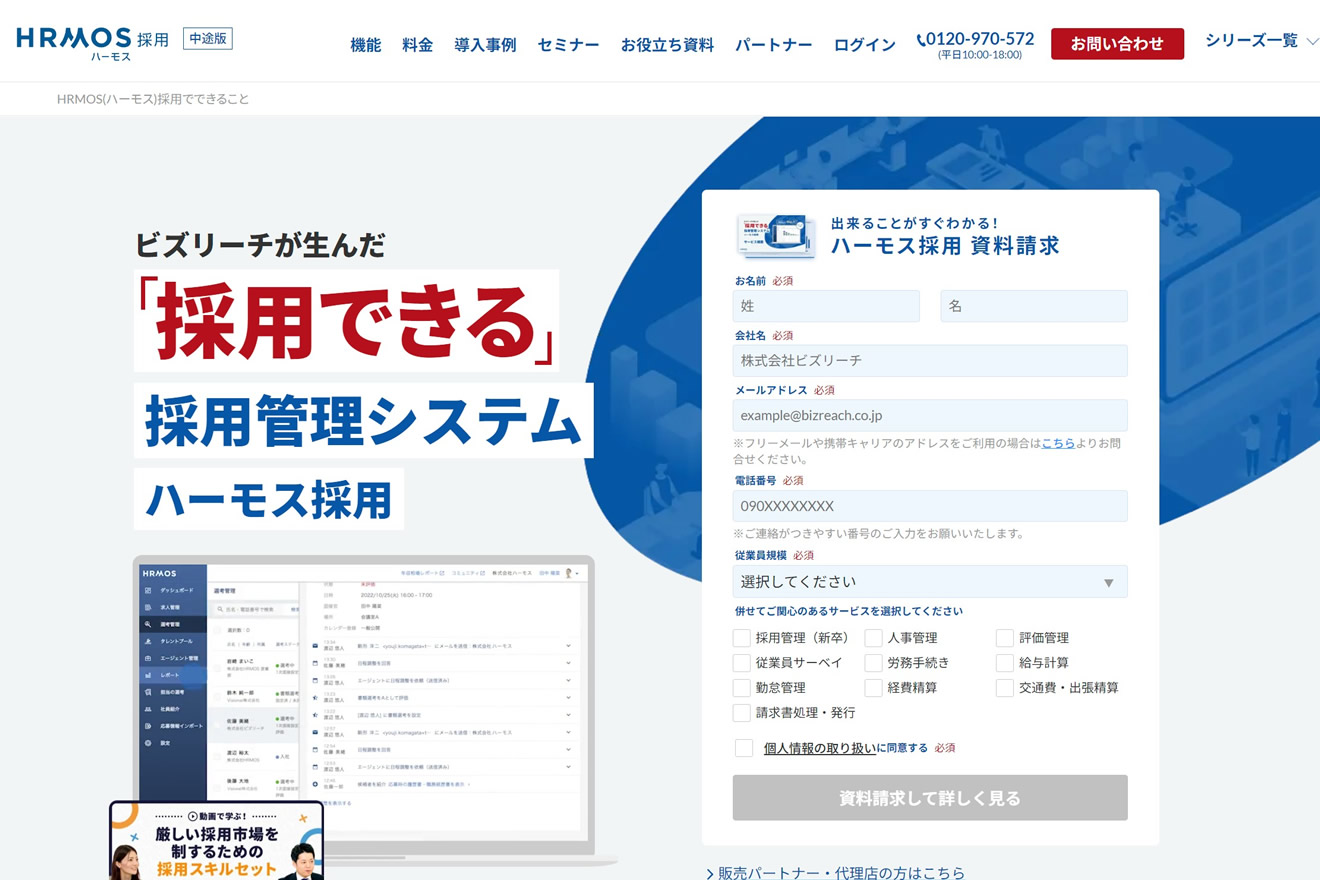This screenshot has height=880, width=1320.
Task: Go to the パートナー page
Action: [x=773, y=45]
